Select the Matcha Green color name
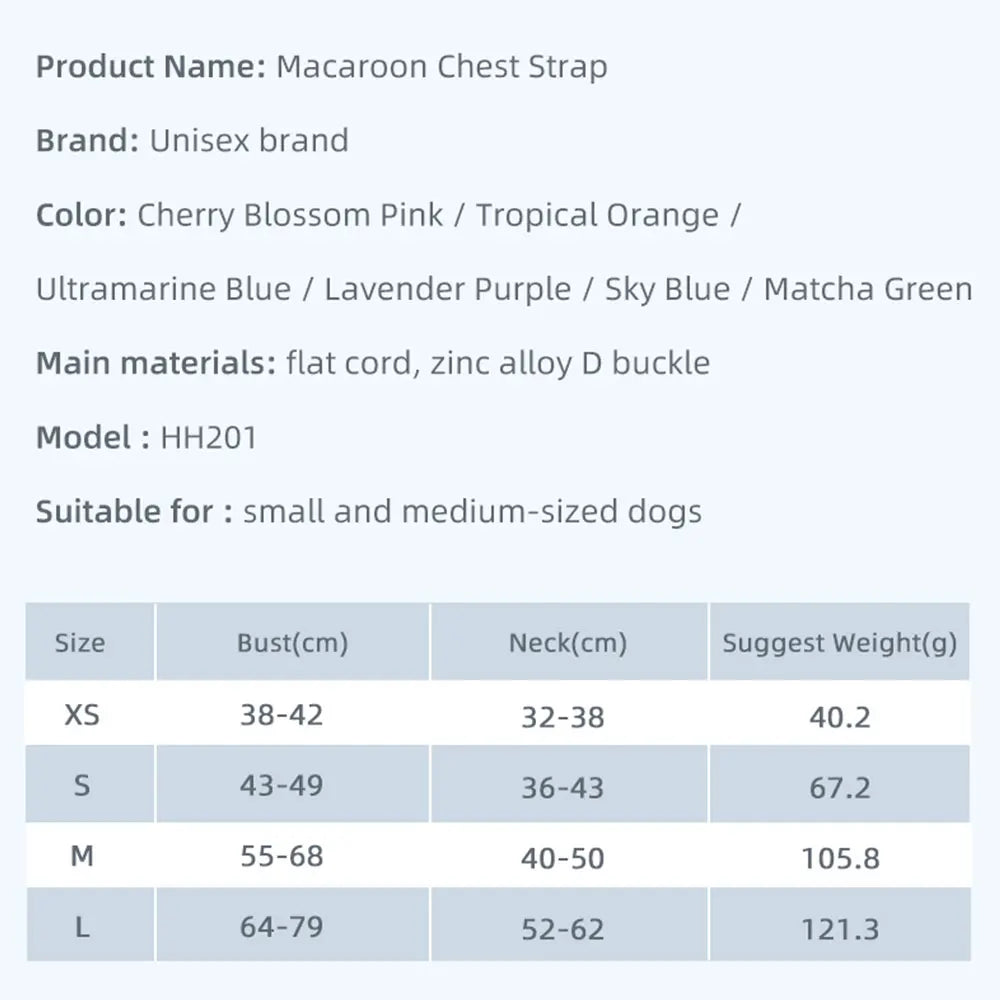 868,289
